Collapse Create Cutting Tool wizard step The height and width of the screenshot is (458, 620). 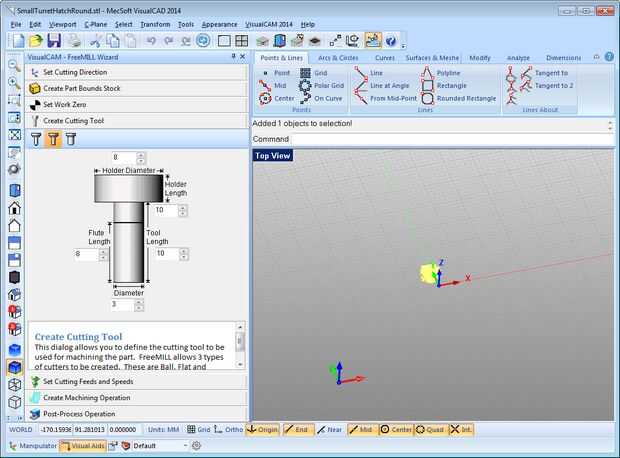pos(136,121)
